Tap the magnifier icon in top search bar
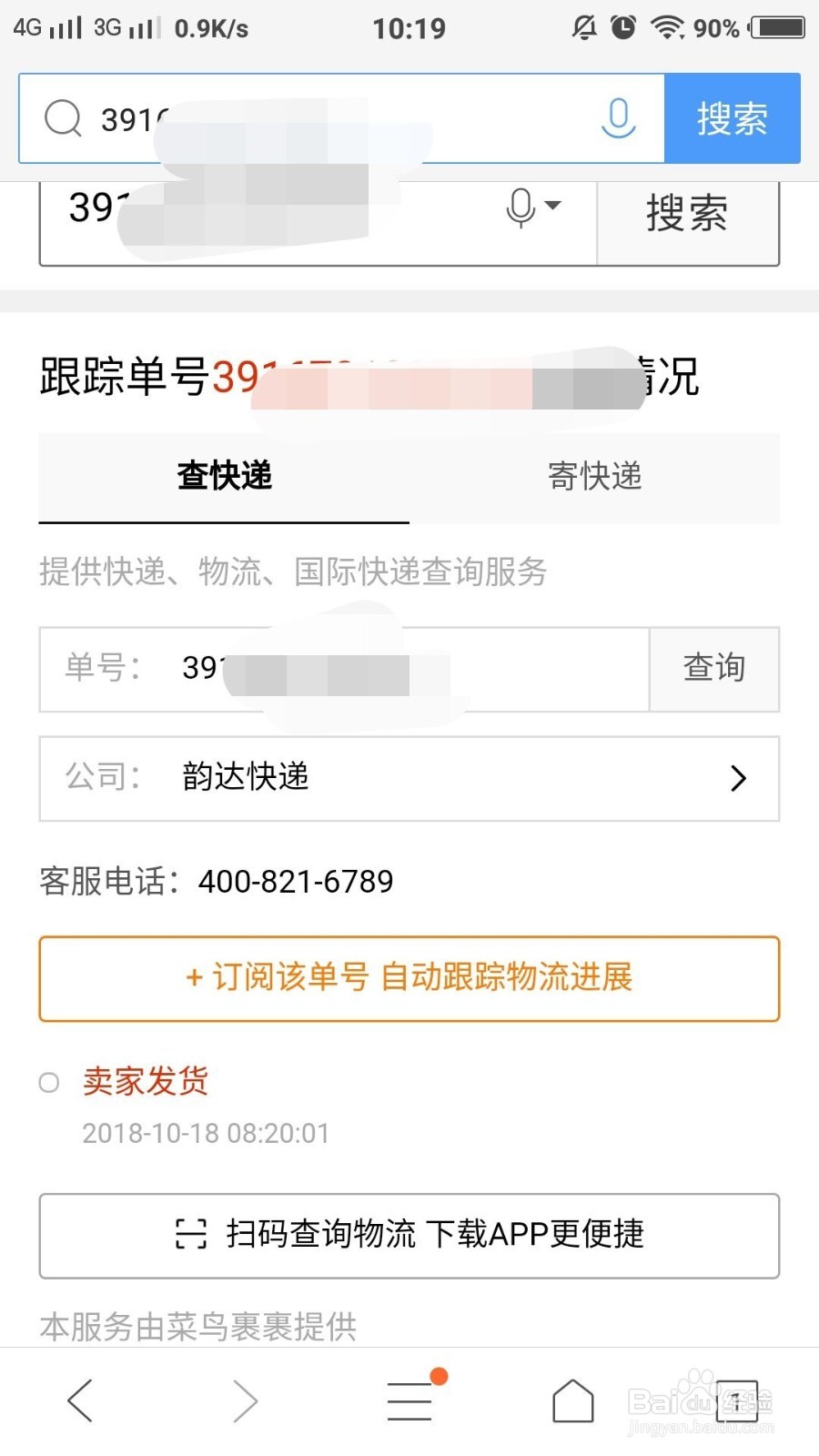Viewport: 819px width, 1456px height. tap(63, 118)
